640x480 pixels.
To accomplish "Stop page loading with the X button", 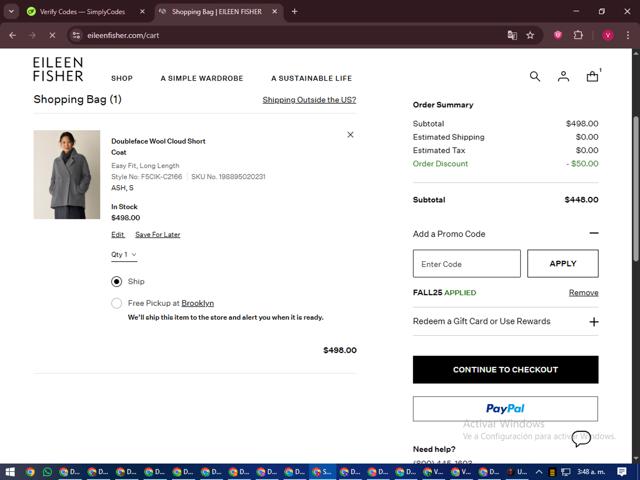I will point(52,36).
